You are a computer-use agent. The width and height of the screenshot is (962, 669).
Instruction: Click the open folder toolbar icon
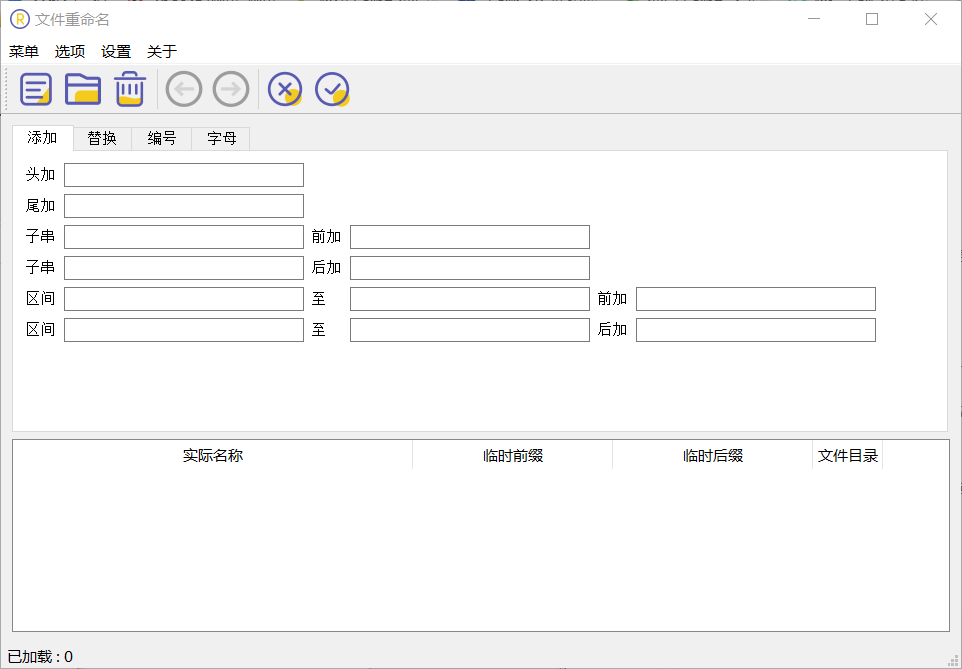tap(83, 90)
